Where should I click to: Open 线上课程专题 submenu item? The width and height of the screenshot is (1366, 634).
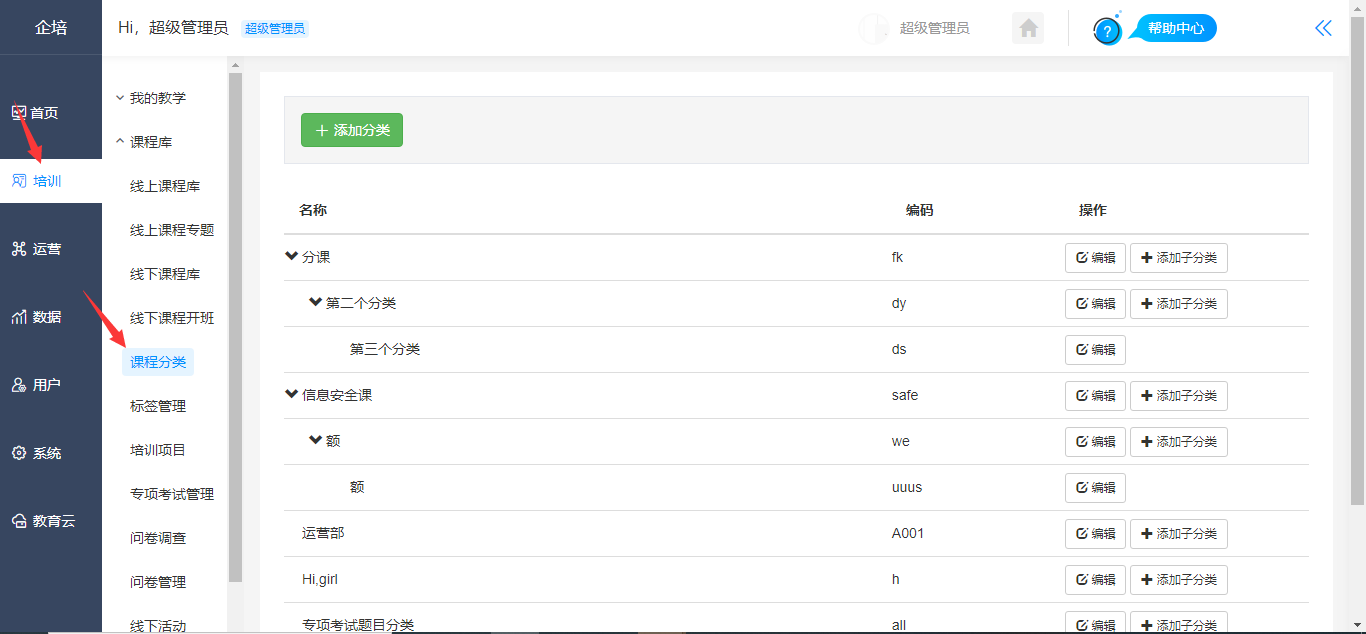[x=172, y=230]
